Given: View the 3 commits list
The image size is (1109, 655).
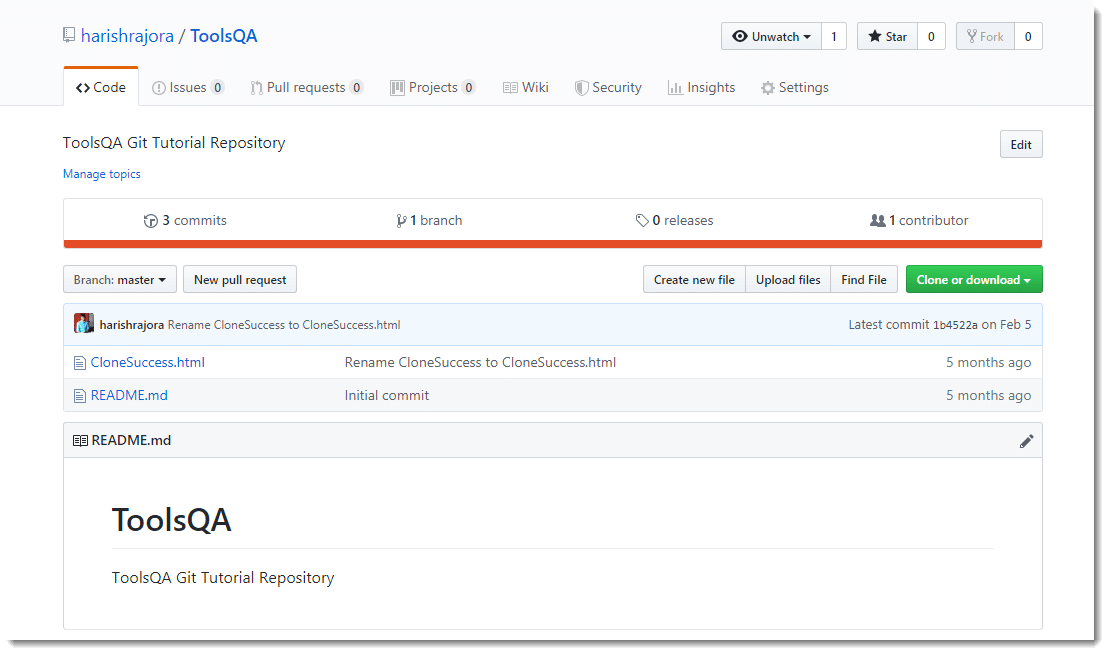Looking at the screenshot, I should [185, 221].
